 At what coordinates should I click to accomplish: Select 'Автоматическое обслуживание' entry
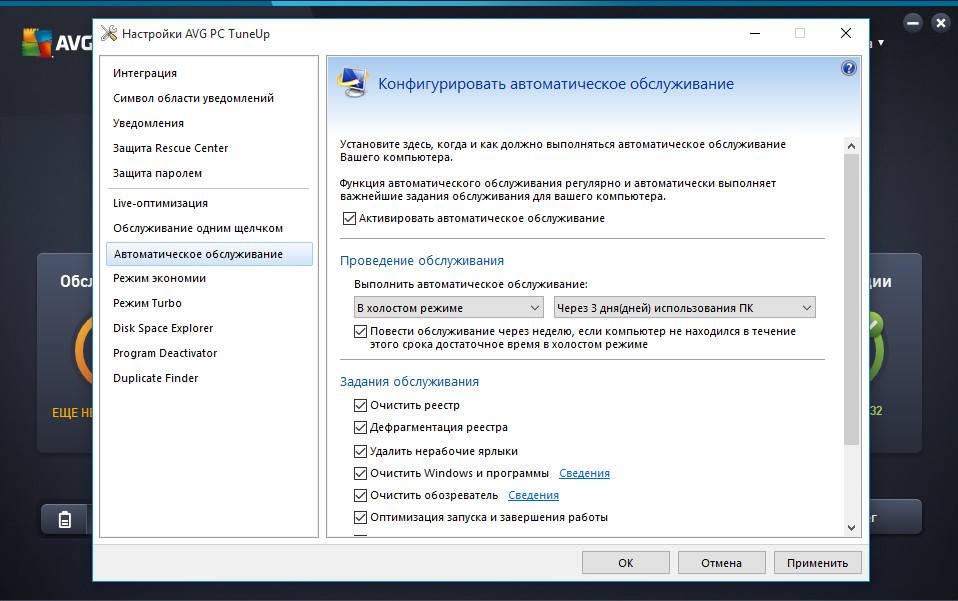click(x=209, y=254)
